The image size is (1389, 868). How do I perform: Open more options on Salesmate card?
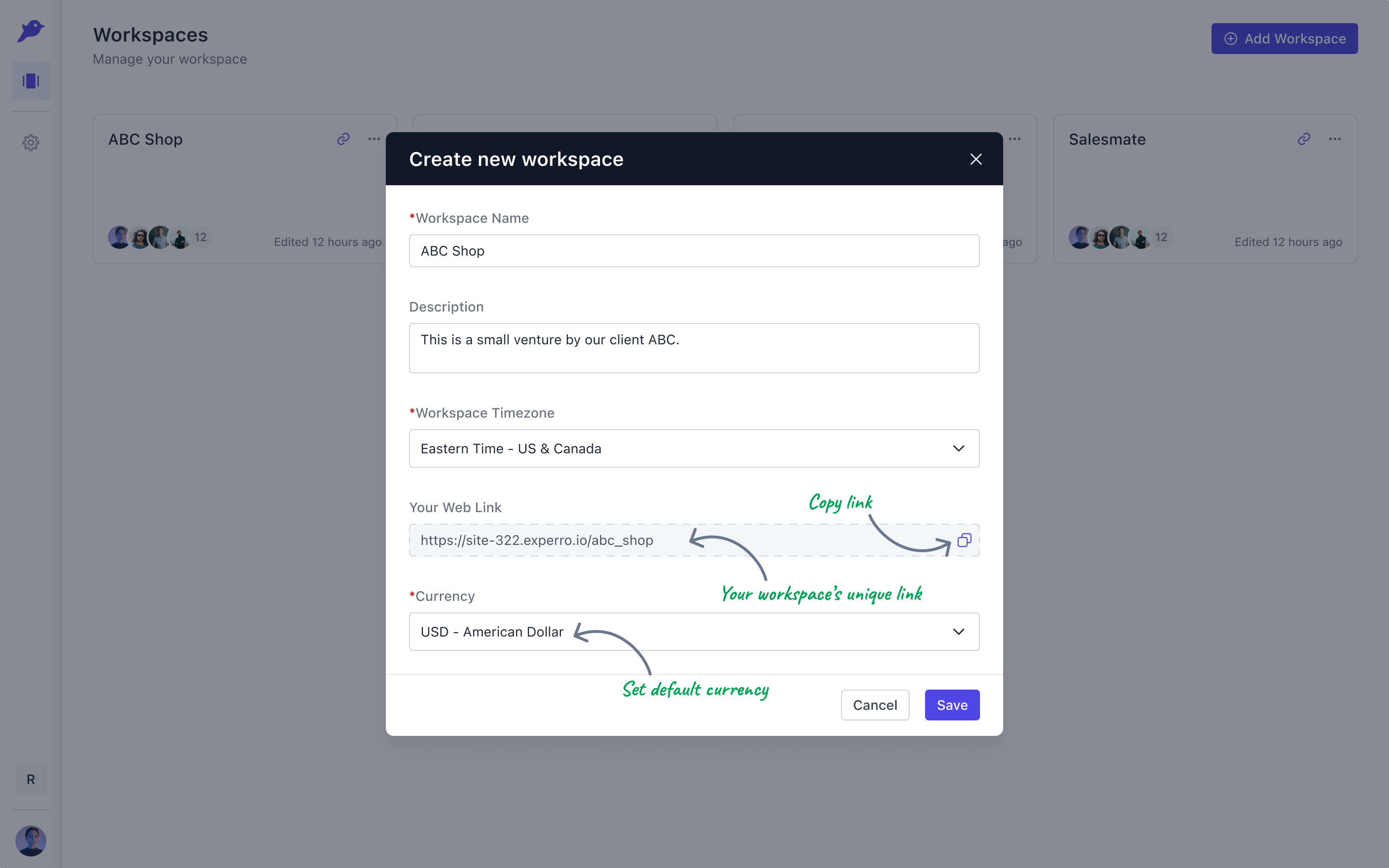coord(1335,139)
